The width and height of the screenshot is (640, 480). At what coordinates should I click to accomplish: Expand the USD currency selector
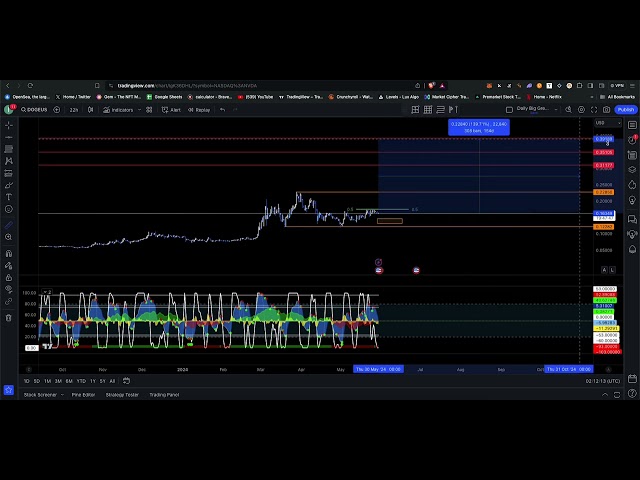point(601,123)
